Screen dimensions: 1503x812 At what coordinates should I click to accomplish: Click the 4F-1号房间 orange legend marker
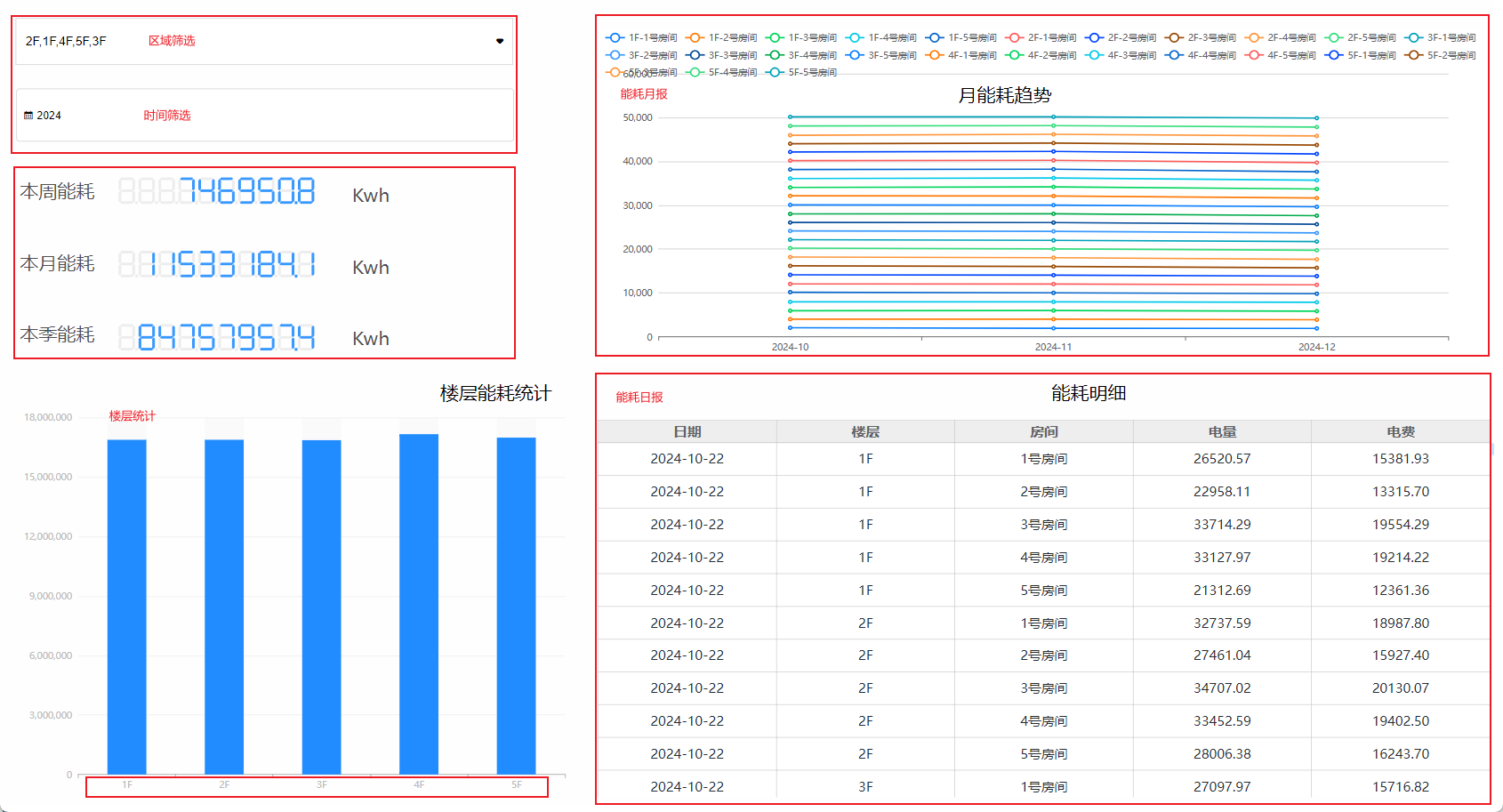click(x=934, y=55)
